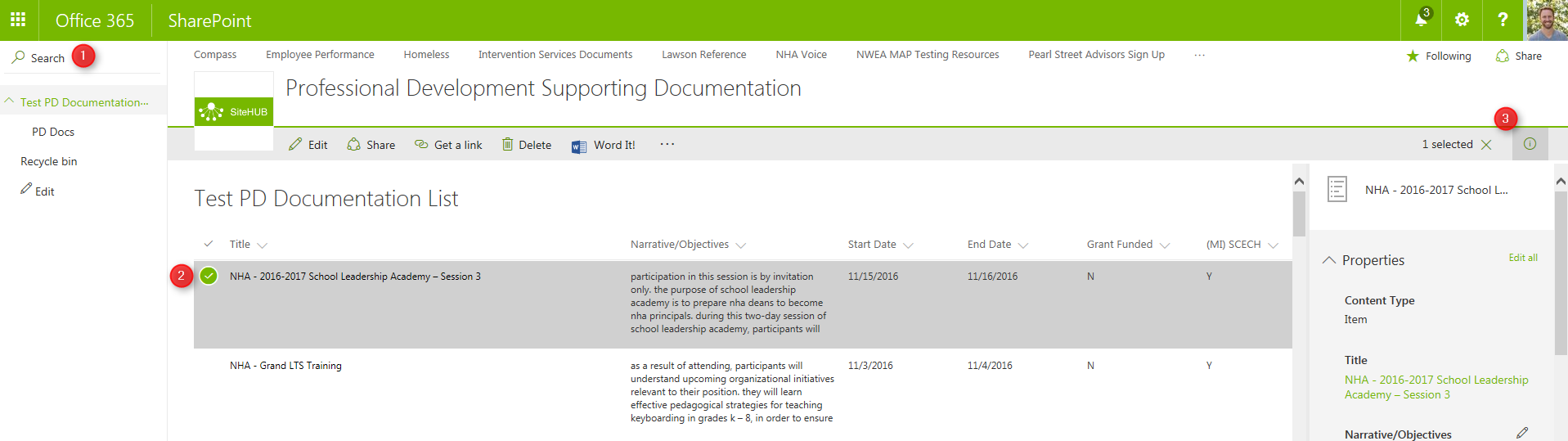Open the command bar more options ellipsis

667,144
